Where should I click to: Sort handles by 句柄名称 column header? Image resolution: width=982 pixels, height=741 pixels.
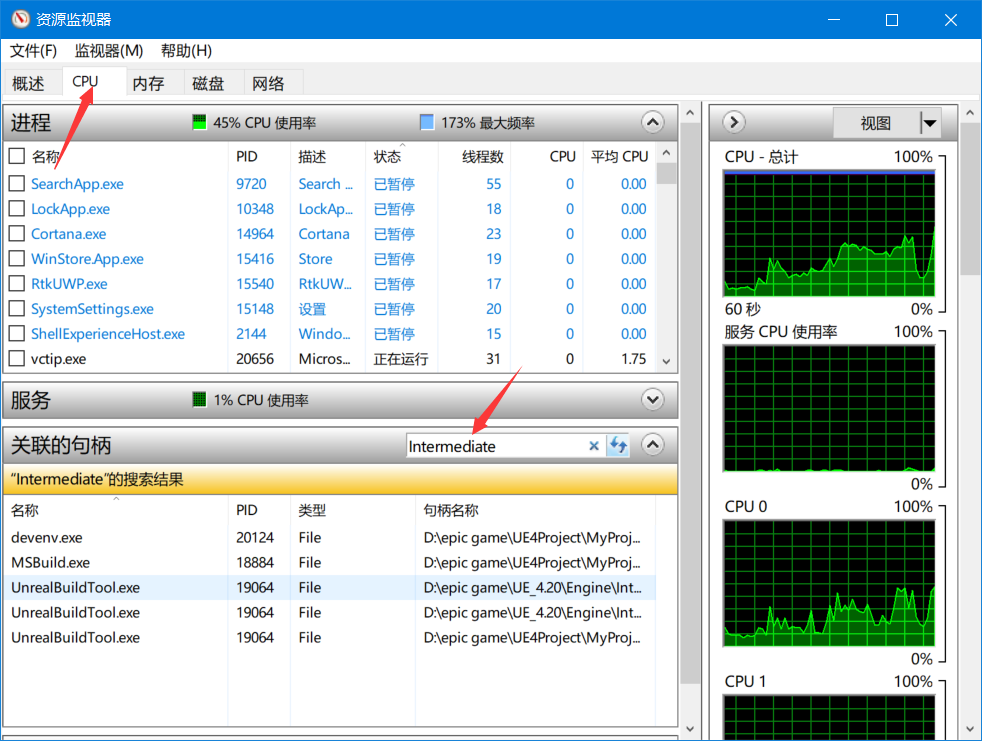[x=535, y=510]
